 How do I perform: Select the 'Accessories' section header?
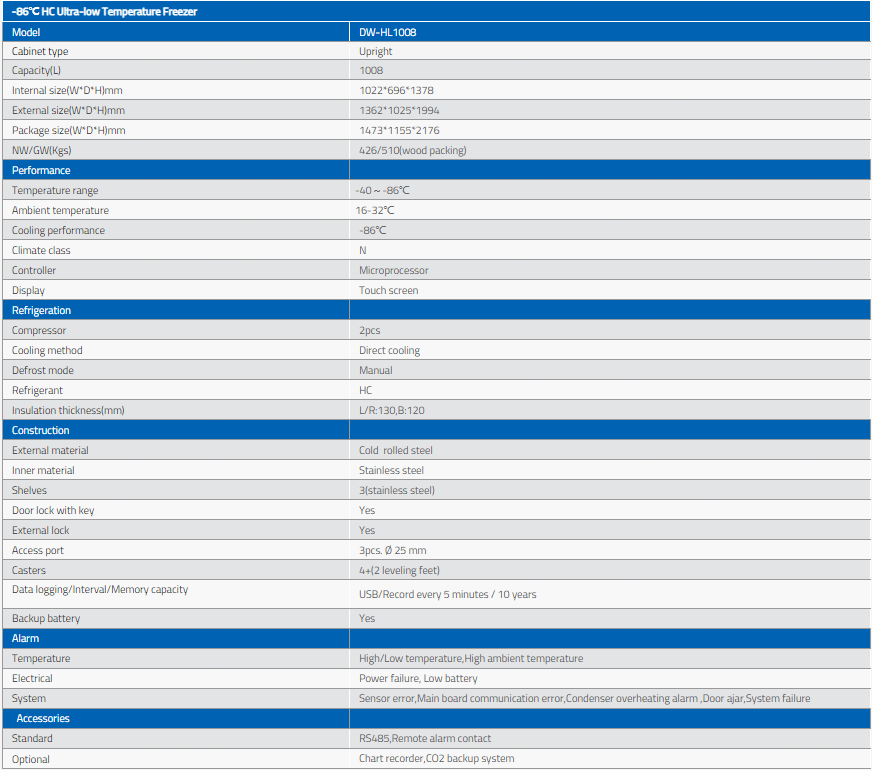click(43, 718)
